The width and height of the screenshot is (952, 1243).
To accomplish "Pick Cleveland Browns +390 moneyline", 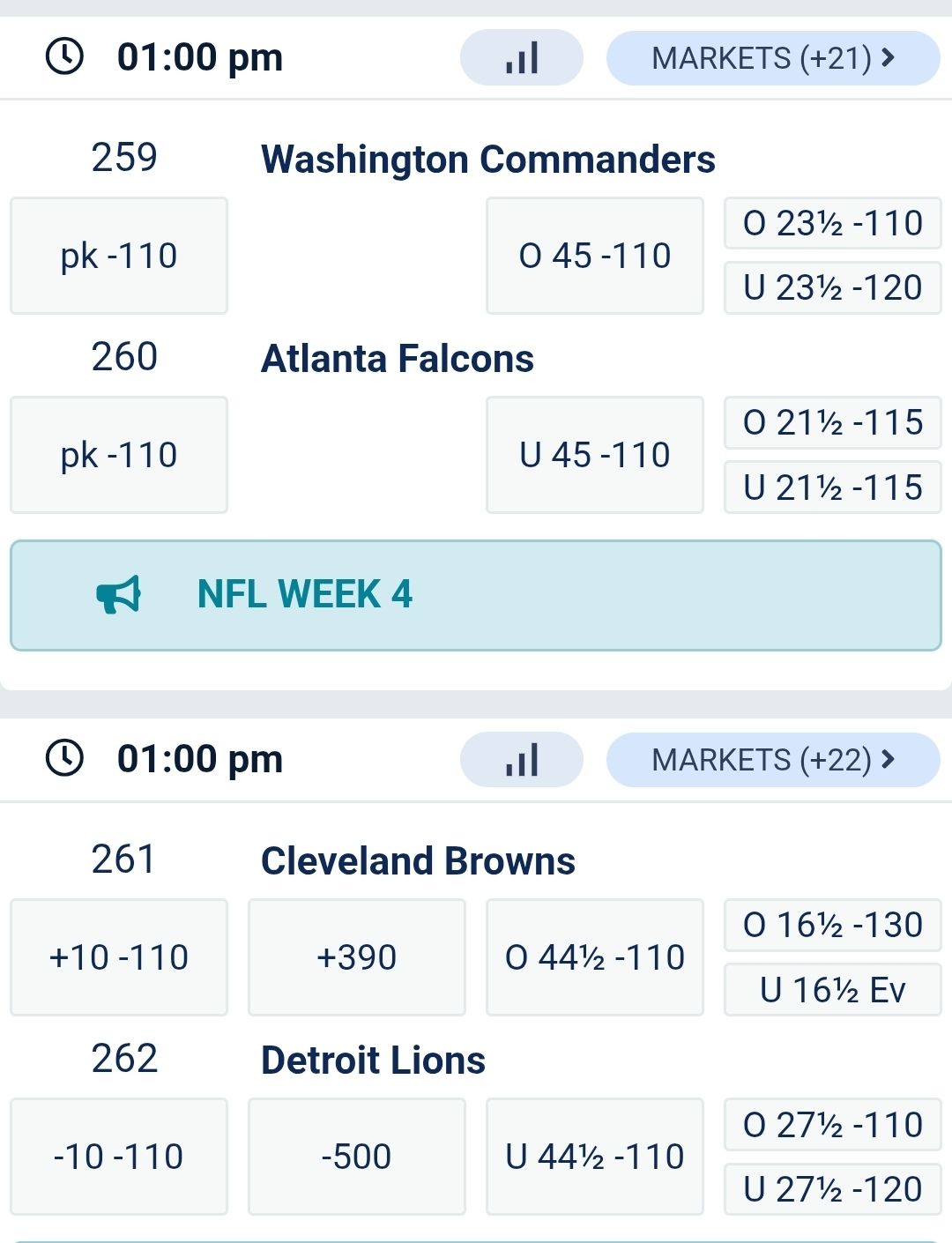I will [x=357, y=957].
